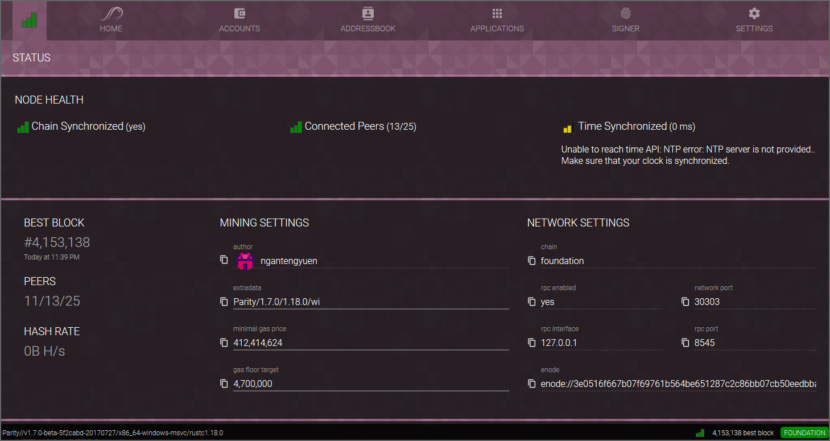Click the MINING SETTINGS heading
Viewport: 830px width, 441px height.
coord(264,223)
